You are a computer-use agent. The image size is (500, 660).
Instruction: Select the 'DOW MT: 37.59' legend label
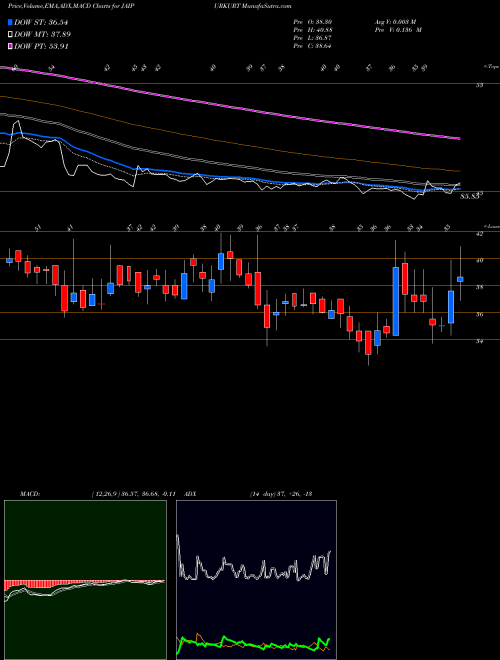[42, 34]
